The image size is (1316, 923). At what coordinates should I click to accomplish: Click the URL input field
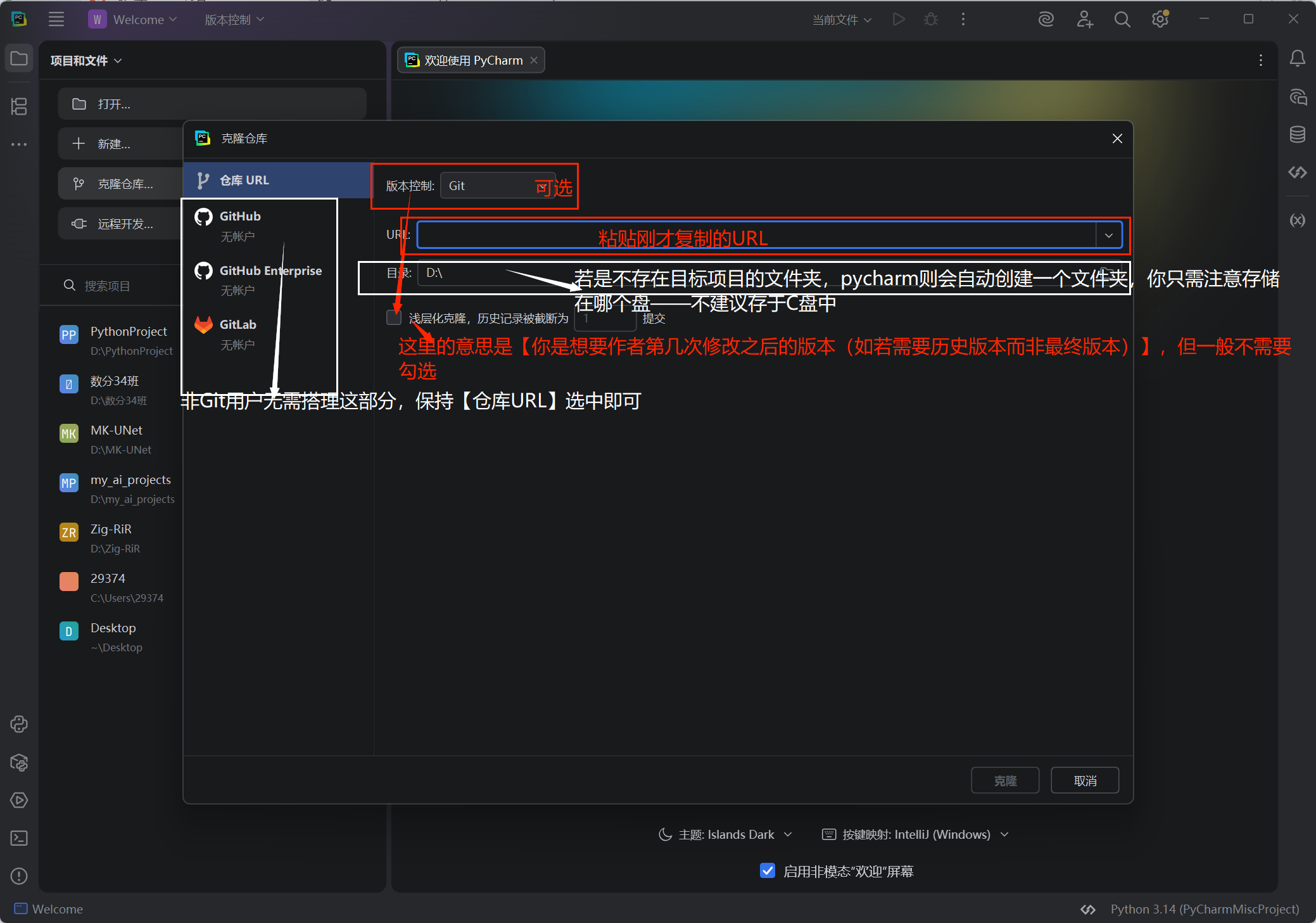[x=756, y=235]
